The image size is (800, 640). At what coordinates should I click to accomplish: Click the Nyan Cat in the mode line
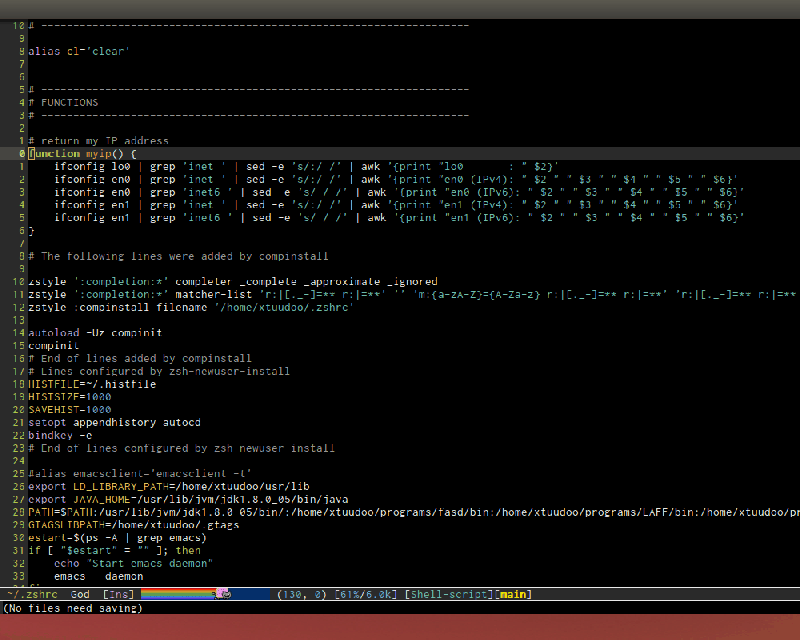click(222, 593)
